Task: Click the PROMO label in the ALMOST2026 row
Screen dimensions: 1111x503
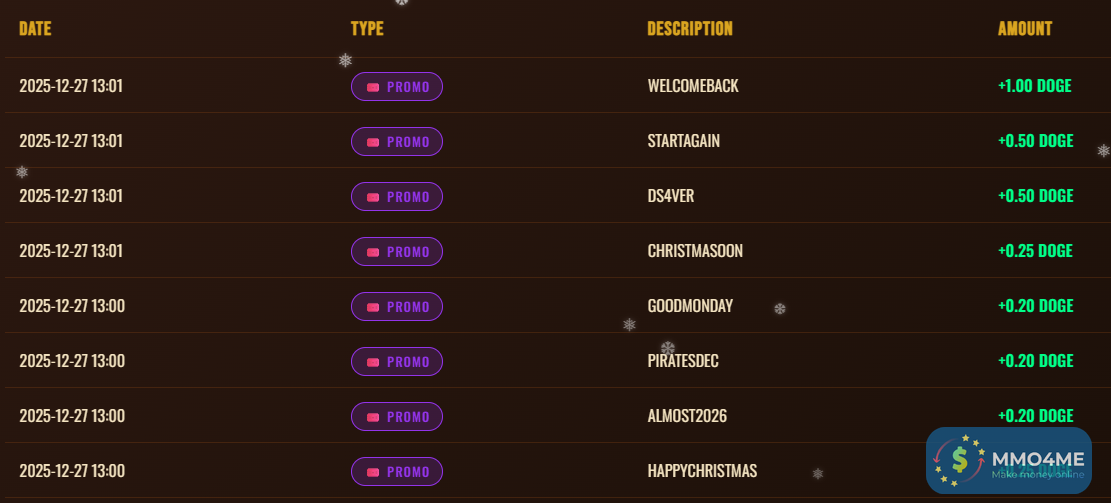Action: point(408,417)
